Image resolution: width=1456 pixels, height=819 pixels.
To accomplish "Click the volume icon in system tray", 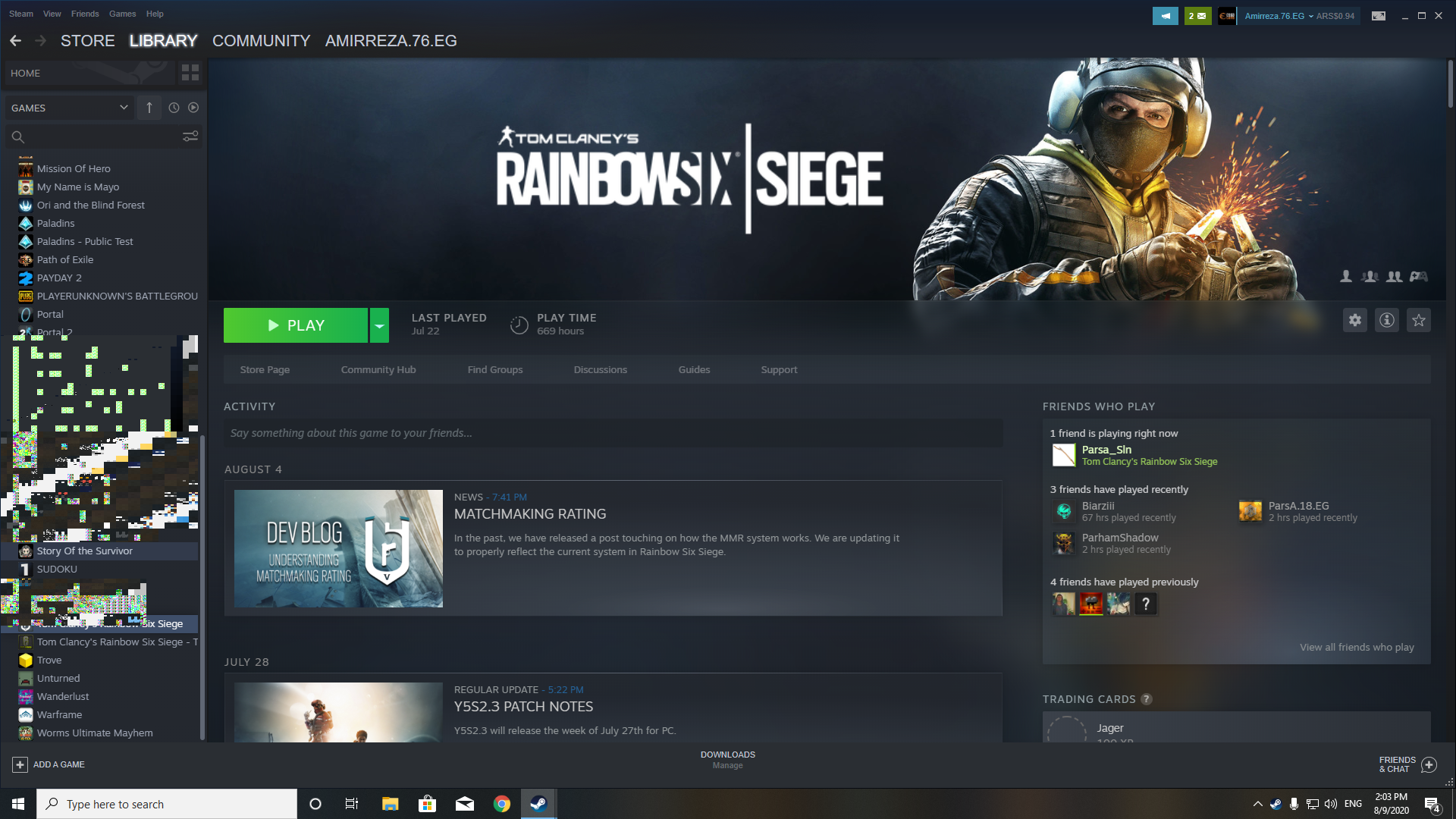I will [x=1331, y=804].
